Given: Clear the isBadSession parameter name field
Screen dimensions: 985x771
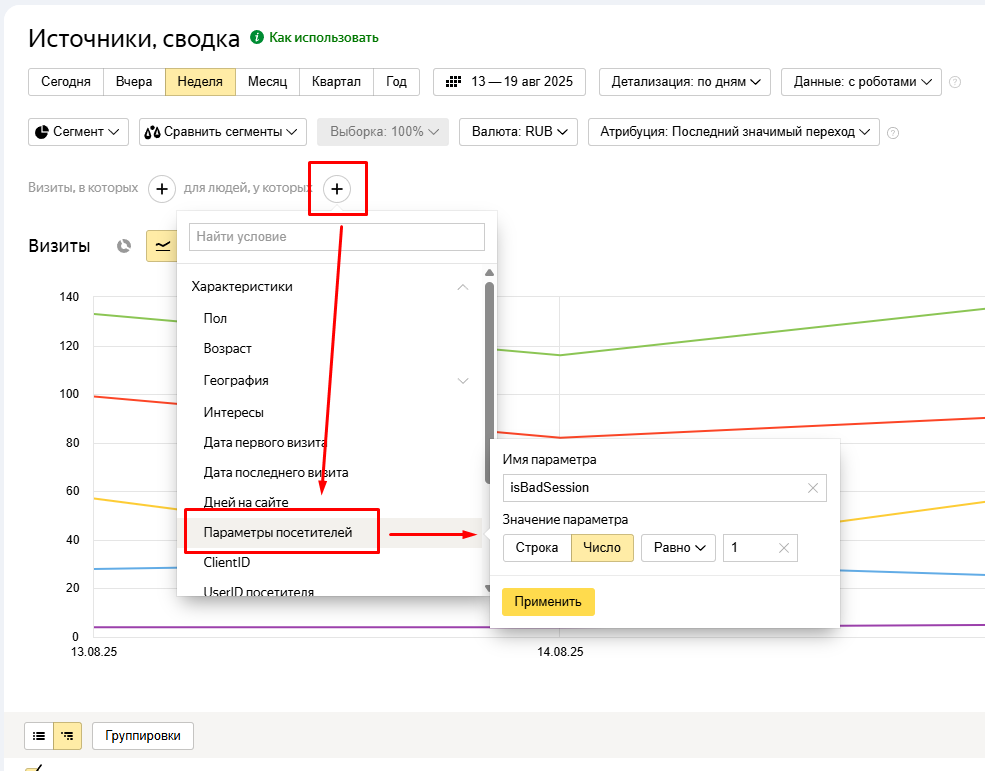Looking at the screenshot, I should (812, 487).
